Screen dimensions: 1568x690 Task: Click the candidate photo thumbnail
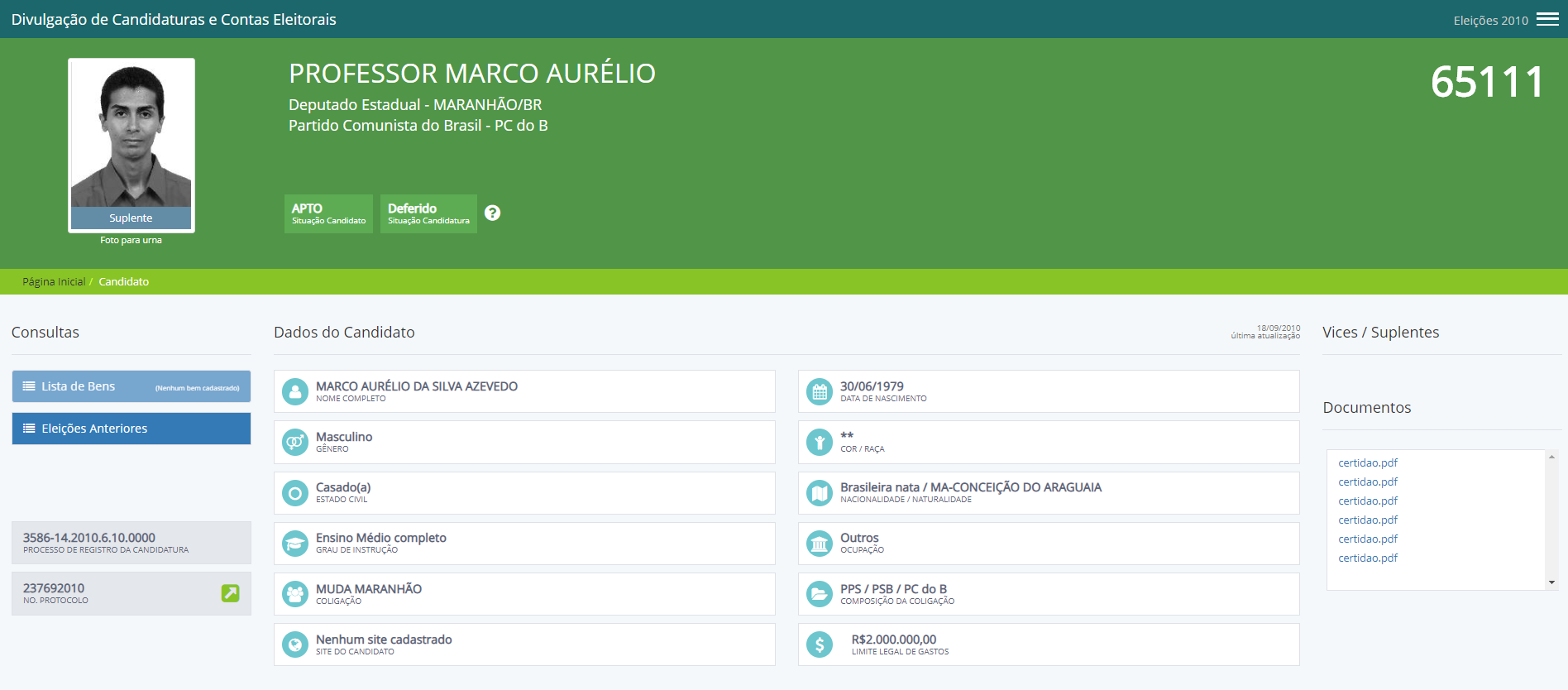click(131, 137)
